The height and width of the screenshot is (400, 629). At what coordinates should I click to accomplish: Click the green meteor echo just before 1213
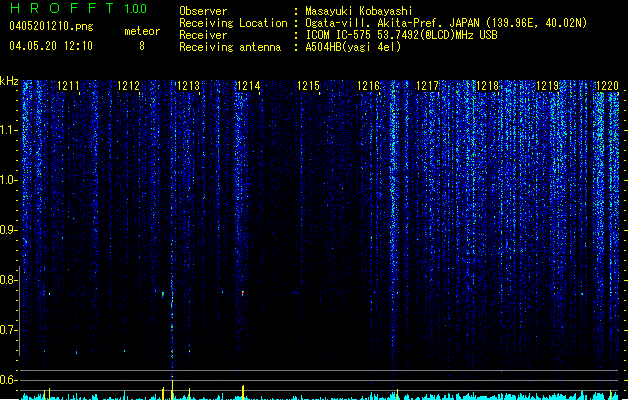(x=163, y=294)
